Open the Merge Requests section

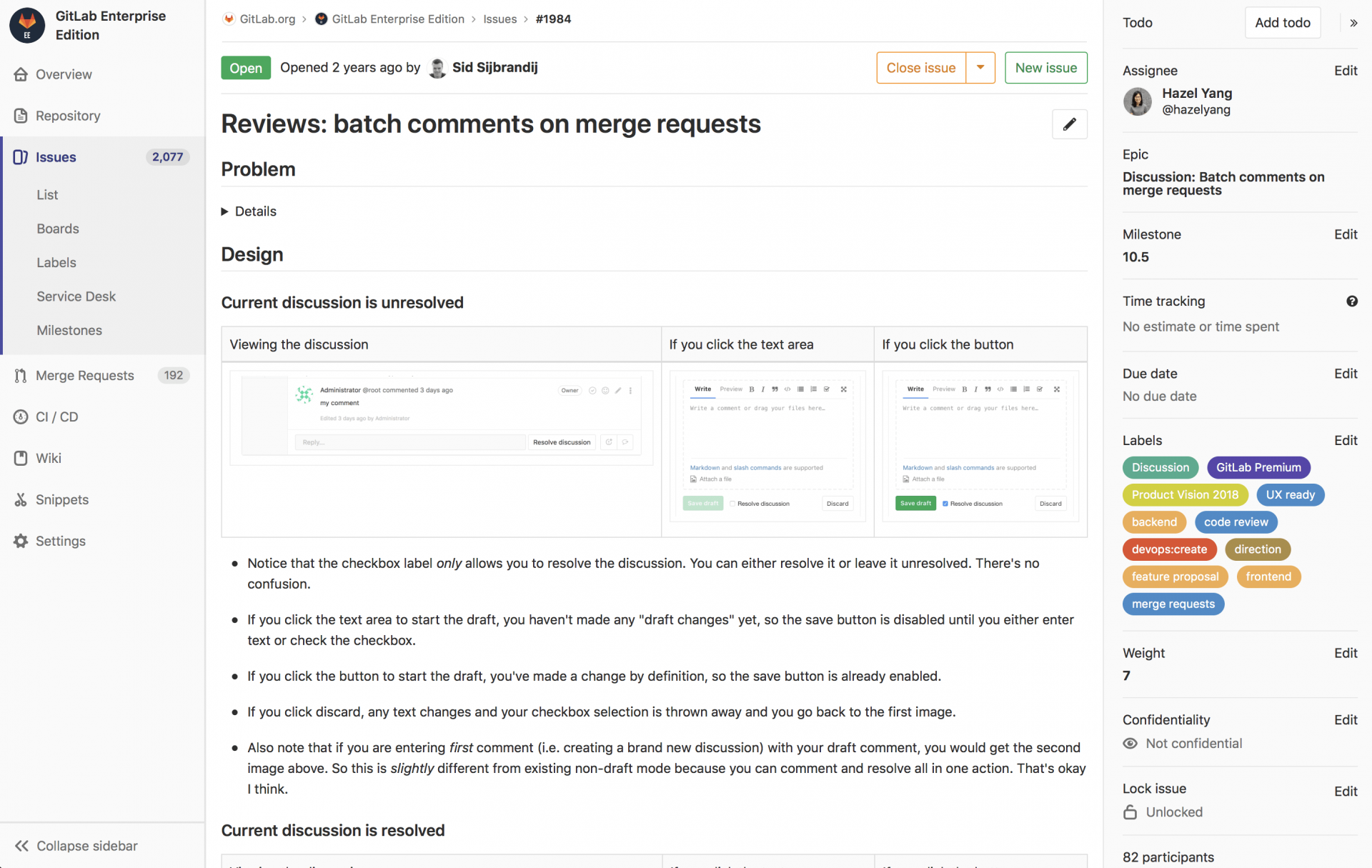[84, 375]
